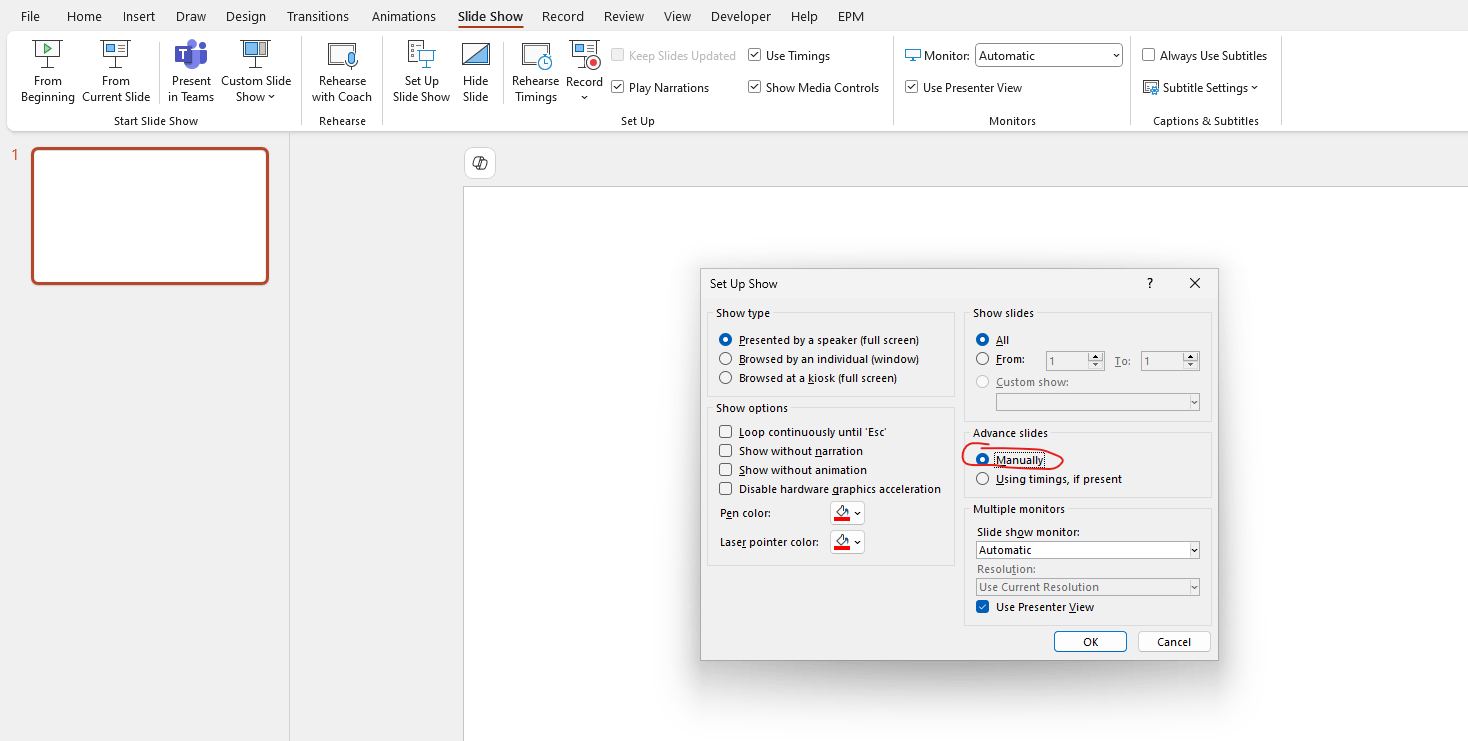The width and height of the screenshot is (1468, 741).
Task: Toggle Show Media Controls checkbox
Action: click(x=755, y=88)
